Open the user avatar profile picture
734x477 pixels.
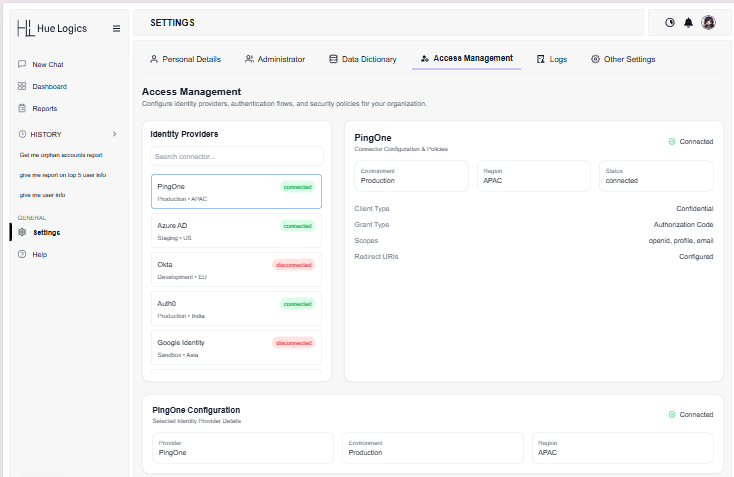(708, 22)
